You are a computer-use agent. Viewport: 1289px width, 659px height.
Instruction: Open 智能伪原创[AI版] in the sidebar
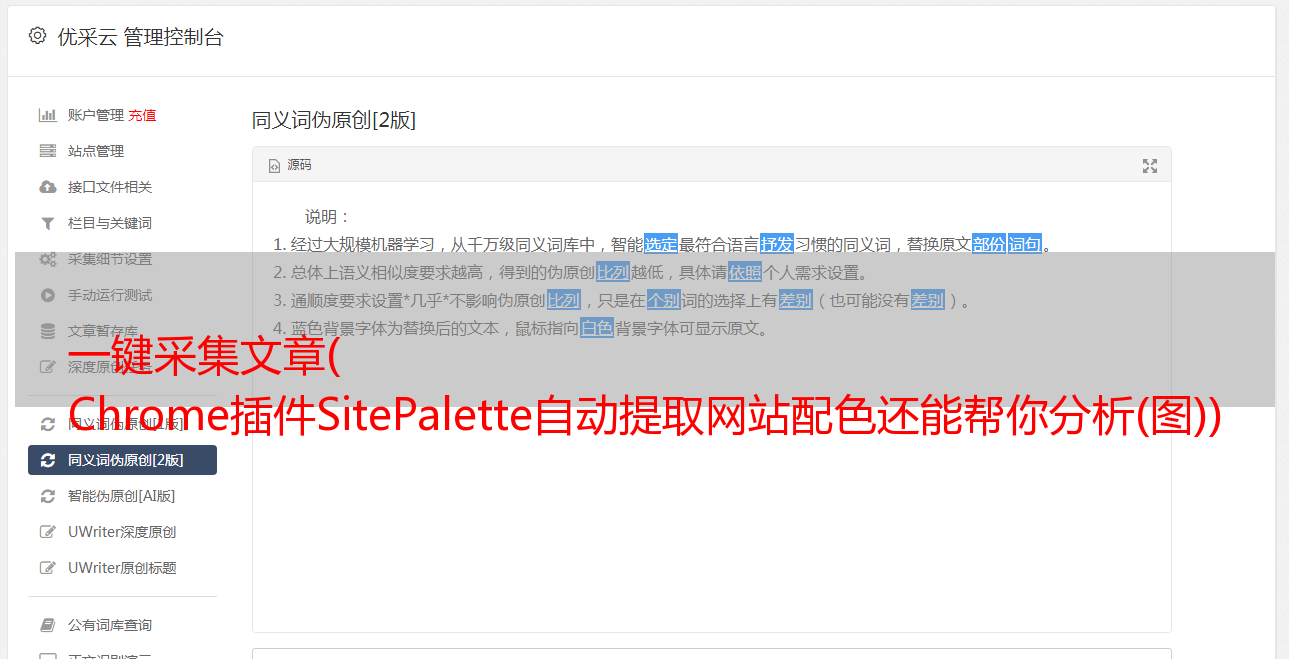(x=122, y=496)
